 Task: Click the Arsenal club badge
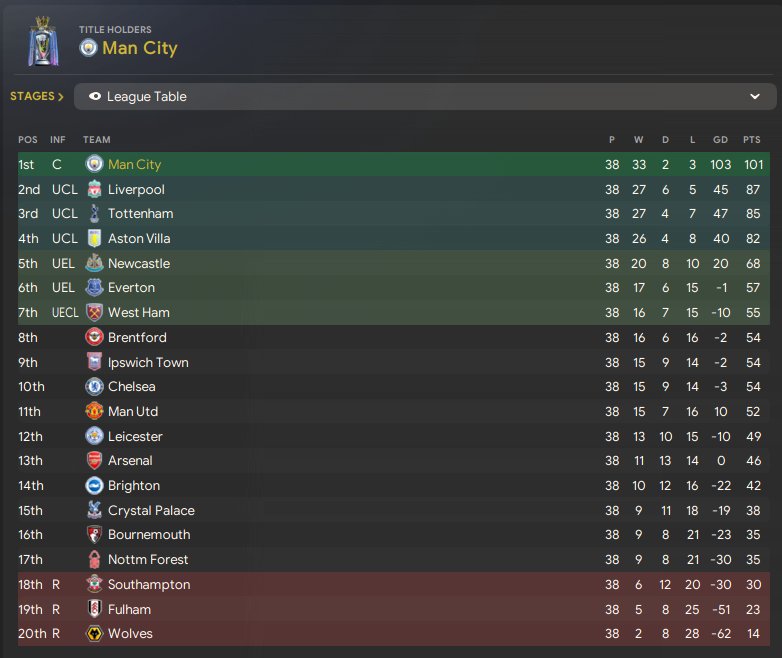click(x=95, y=461)
